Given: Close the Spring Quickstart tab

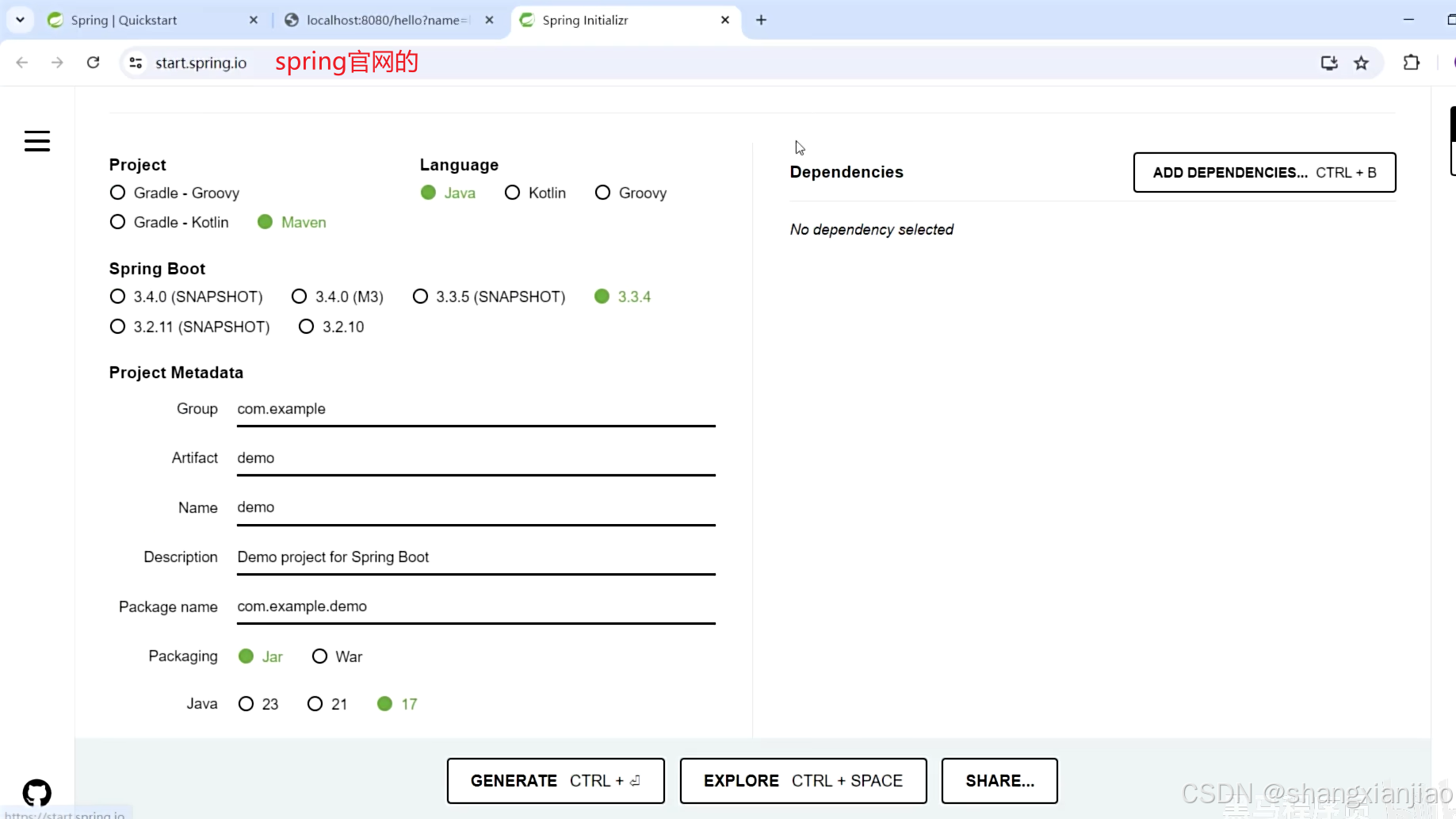Looking at the screenshot, I should [254, 20].
